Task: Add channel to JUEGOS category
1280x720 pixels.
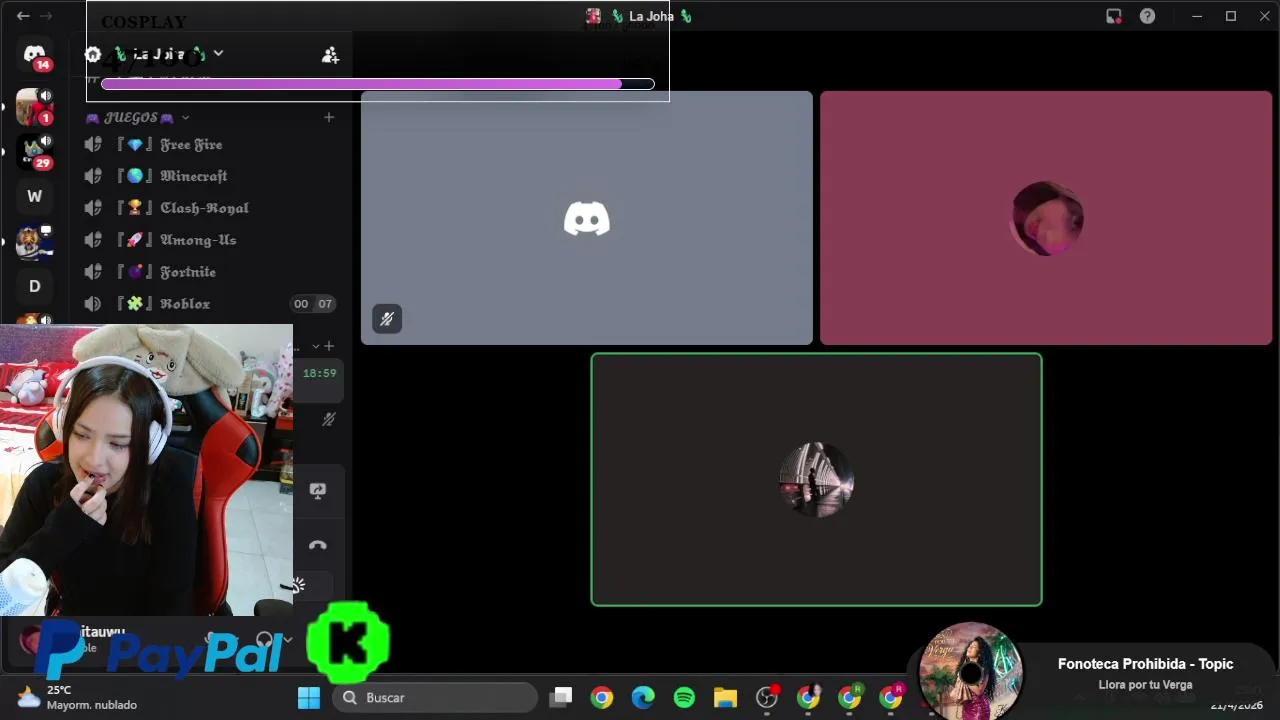Action: (x=328, y=117)
